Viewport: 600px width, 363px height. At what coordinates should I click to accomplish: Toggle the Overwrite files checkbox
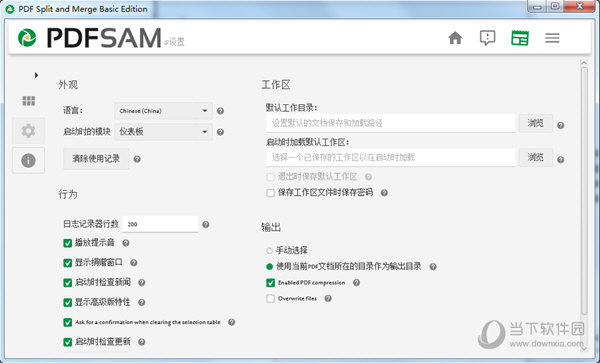(x=271, y=298)
